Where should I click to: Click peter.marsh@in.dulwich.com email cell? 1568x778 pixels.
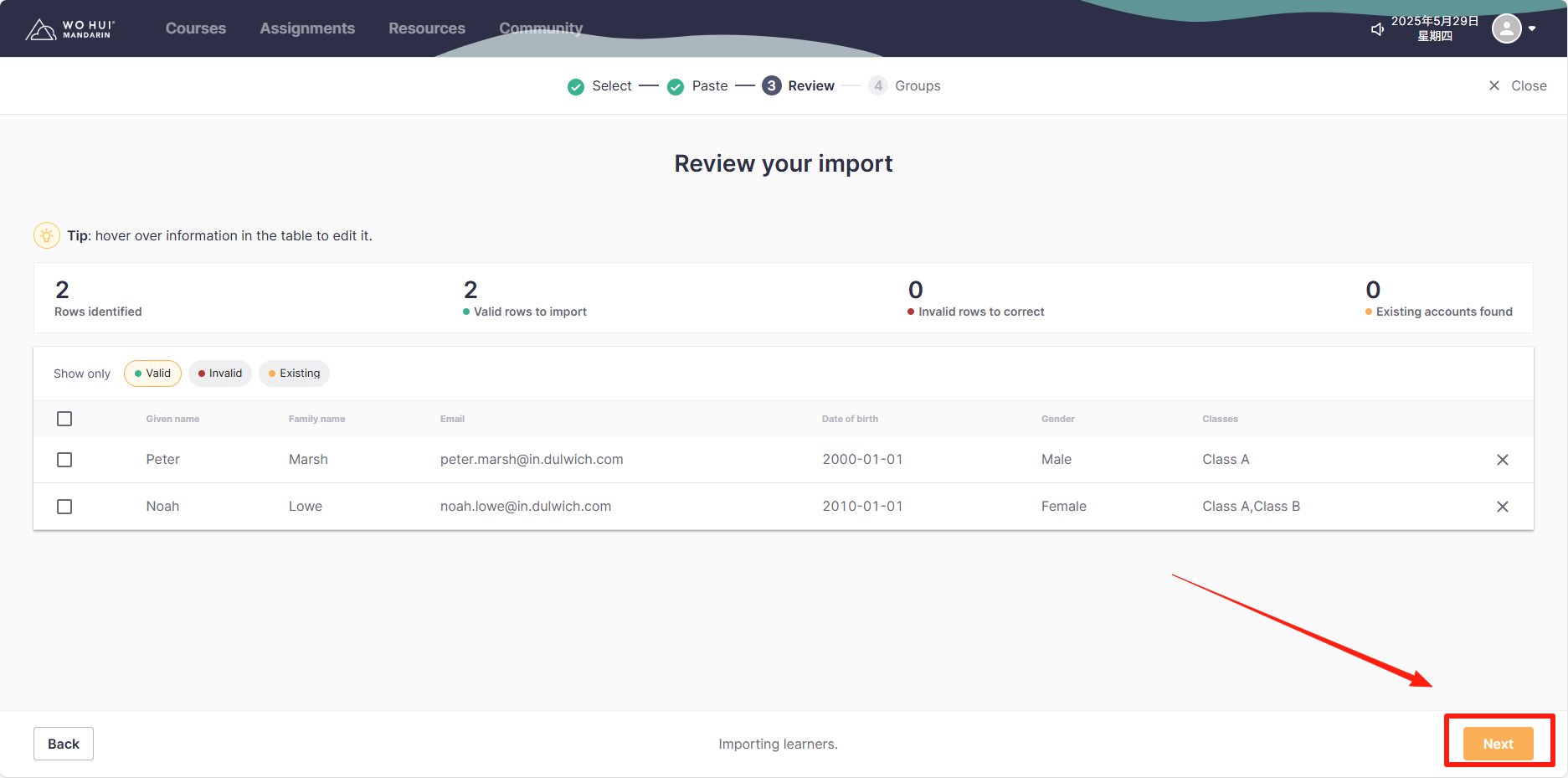click(x=532, y=460)
